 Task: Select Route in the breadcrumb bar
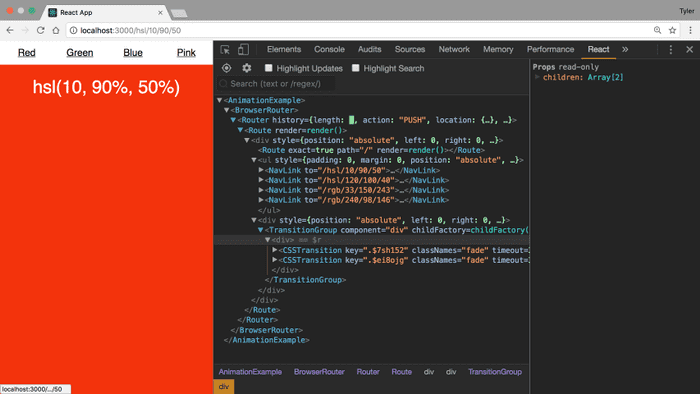pyautogui.click(x=402, y=372)
